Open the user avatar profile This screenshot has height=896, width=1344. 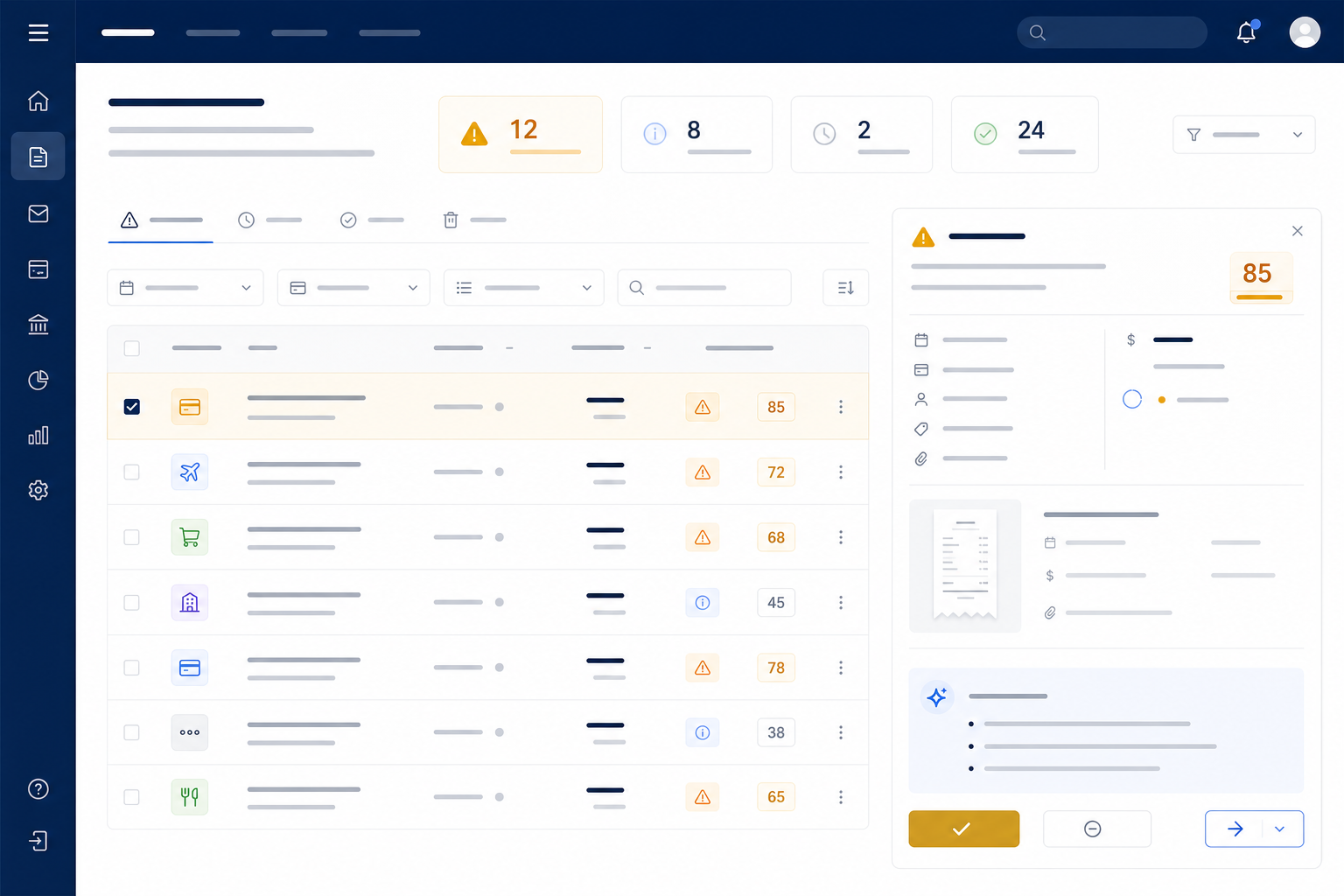coord(1305,32)
